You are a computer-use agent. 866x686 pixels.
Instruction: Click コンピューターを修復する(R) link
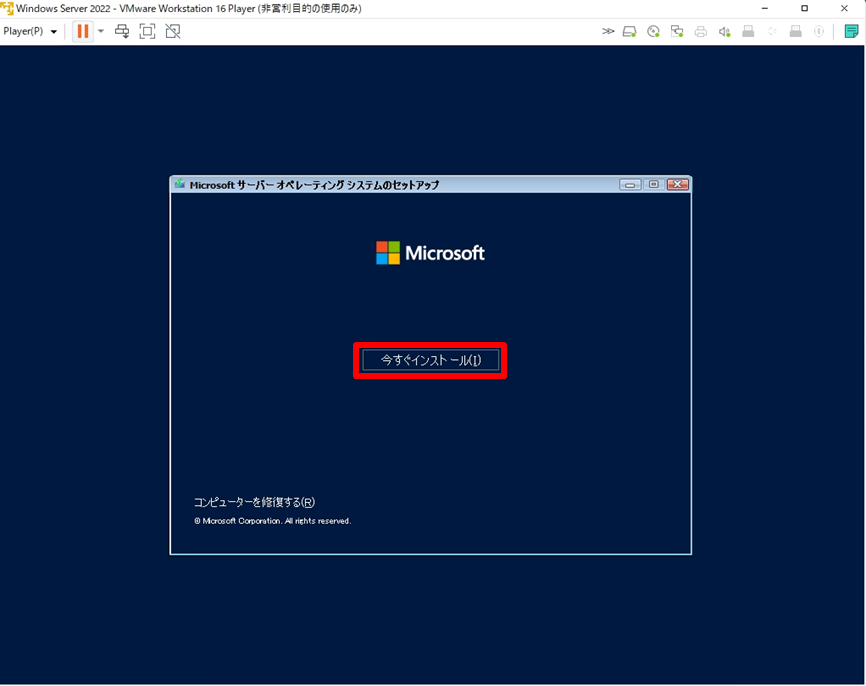click(x=254, y=502)
